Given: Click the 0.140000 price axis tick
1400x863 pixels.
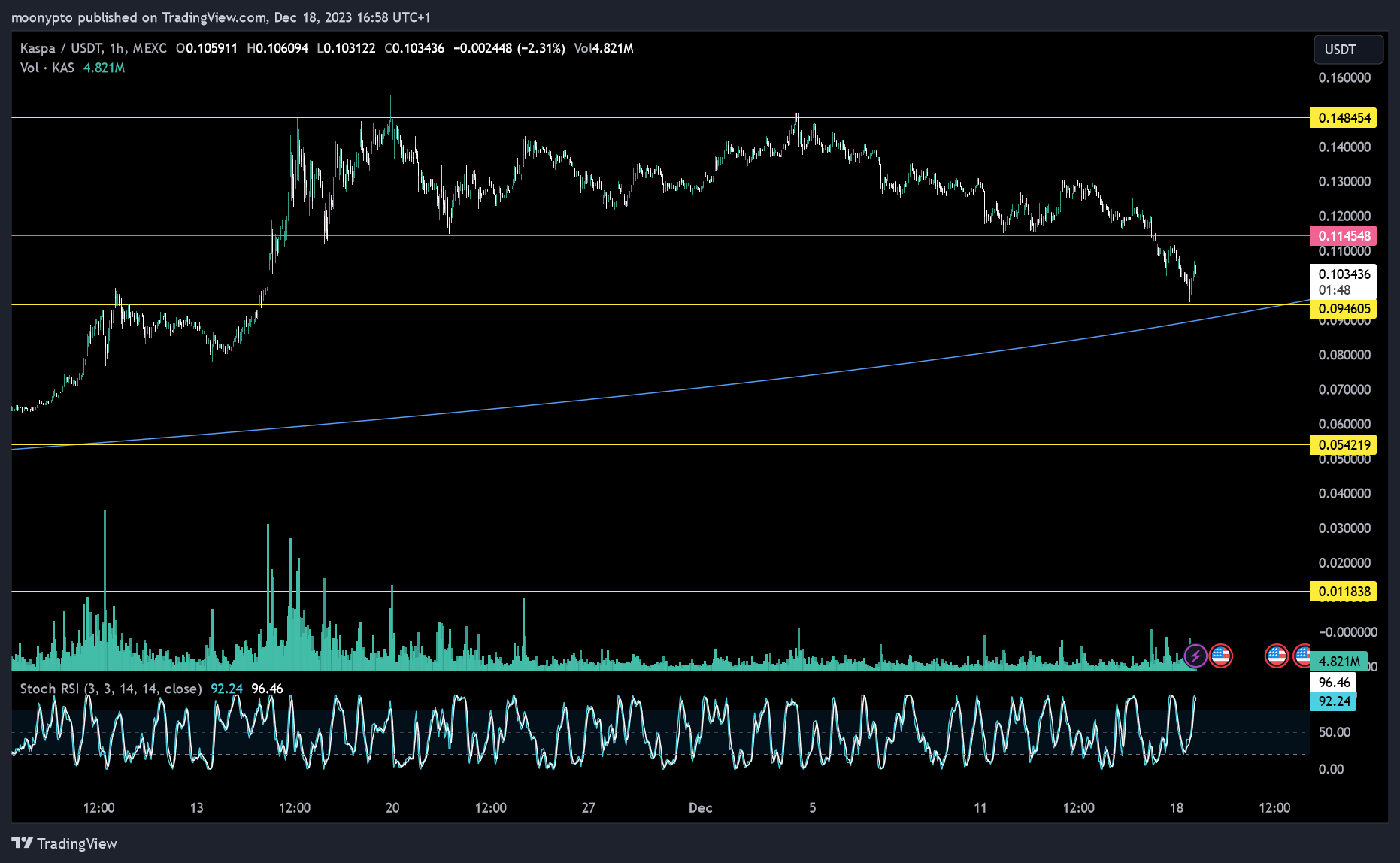Looking at the screenshot, I should 1344,147.
